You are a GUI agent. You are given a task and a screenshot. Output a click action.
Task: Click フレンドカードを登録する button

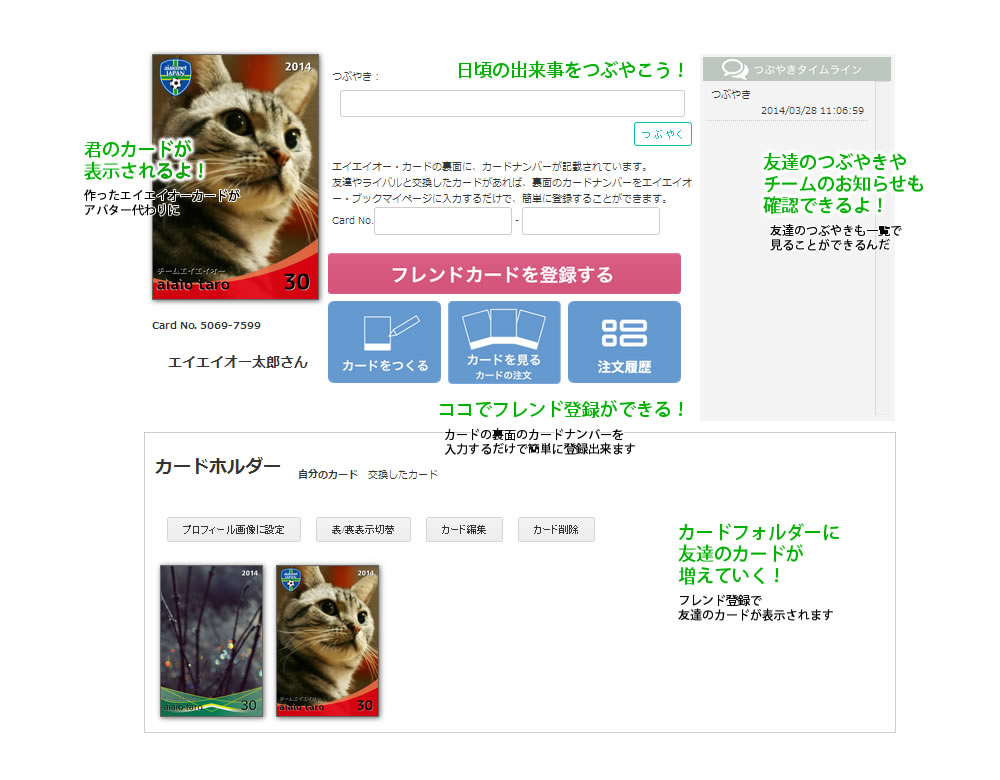[x=504, y=274]
